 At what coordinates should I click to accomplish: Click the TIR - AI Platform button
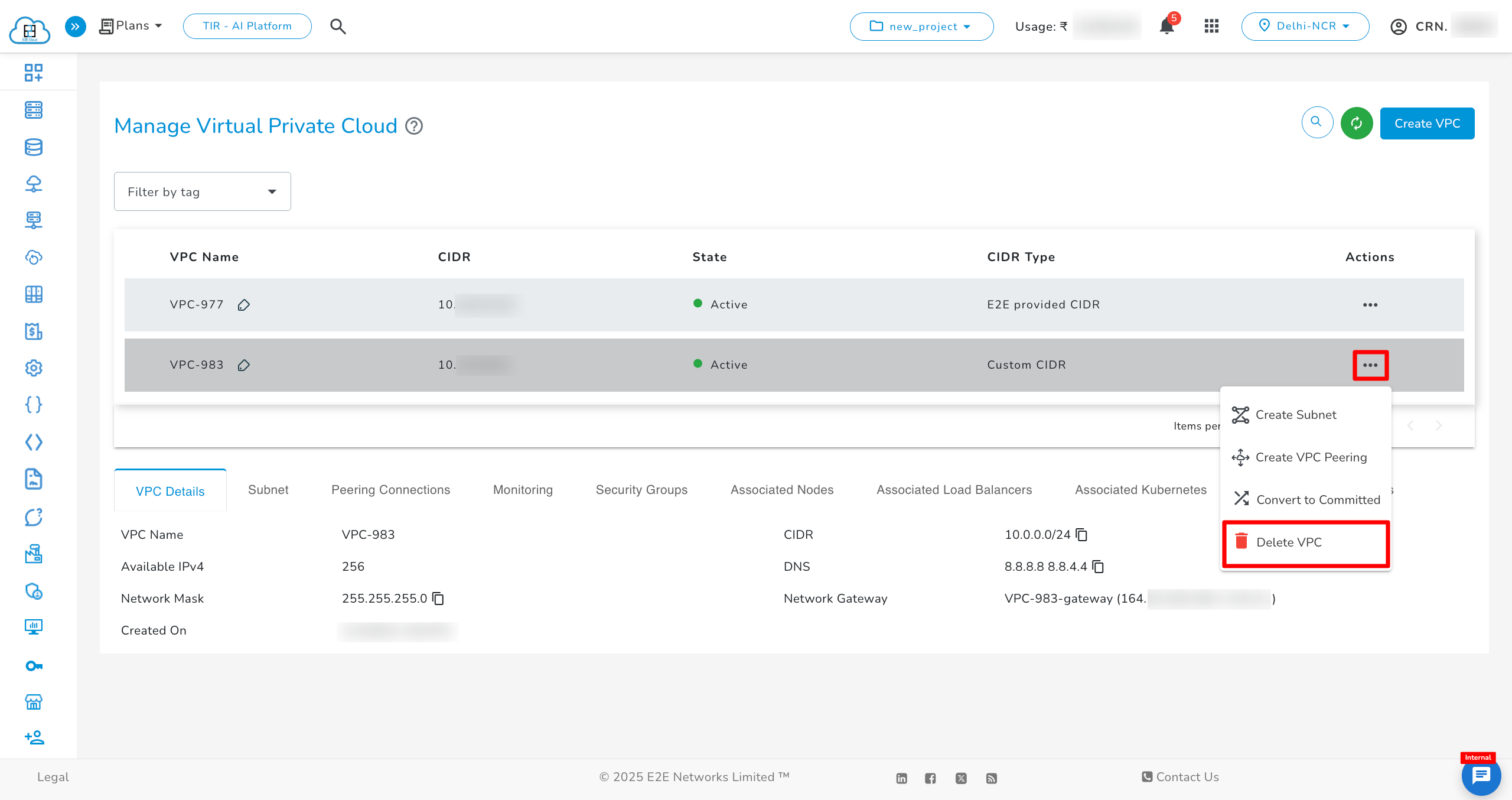[x=247, y=26]
